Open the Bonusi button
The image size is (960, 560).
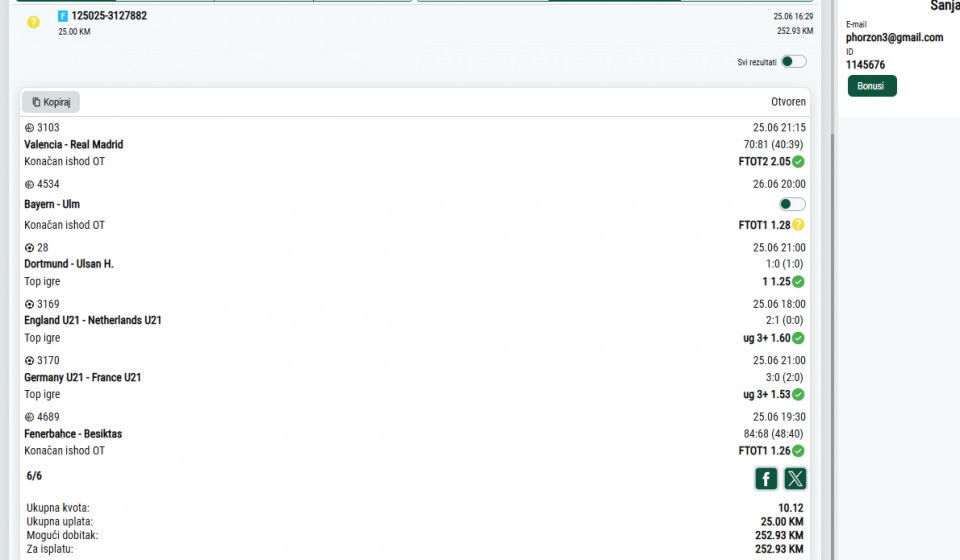pos(872,86)
